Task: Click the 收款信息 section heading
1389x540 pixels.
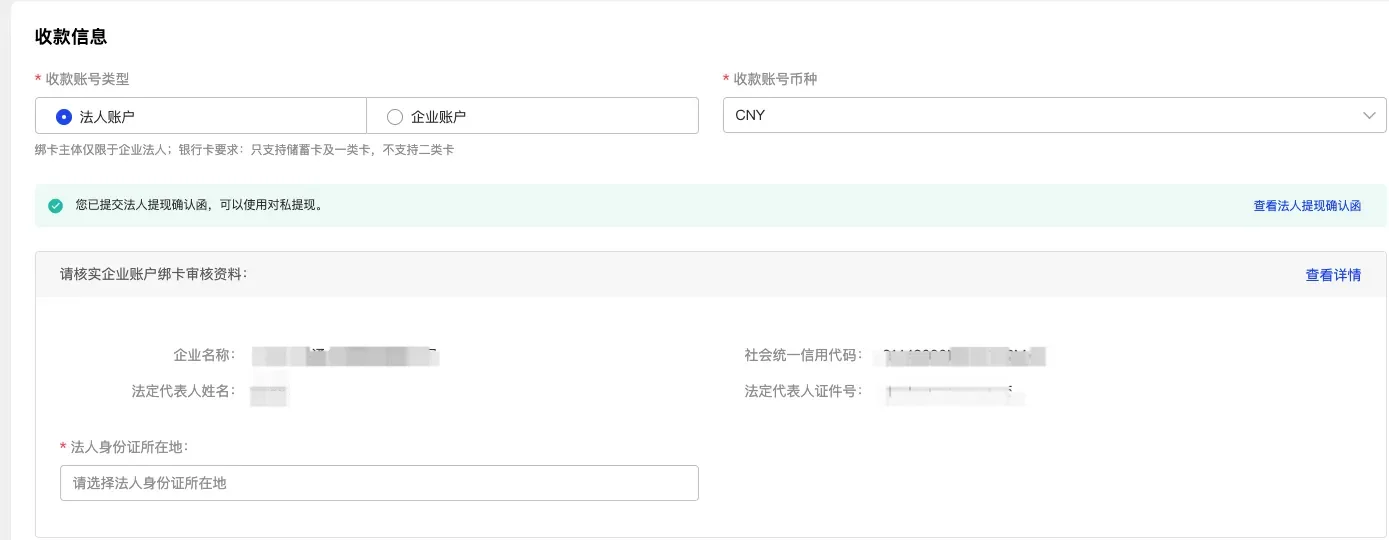Action: 71,37
